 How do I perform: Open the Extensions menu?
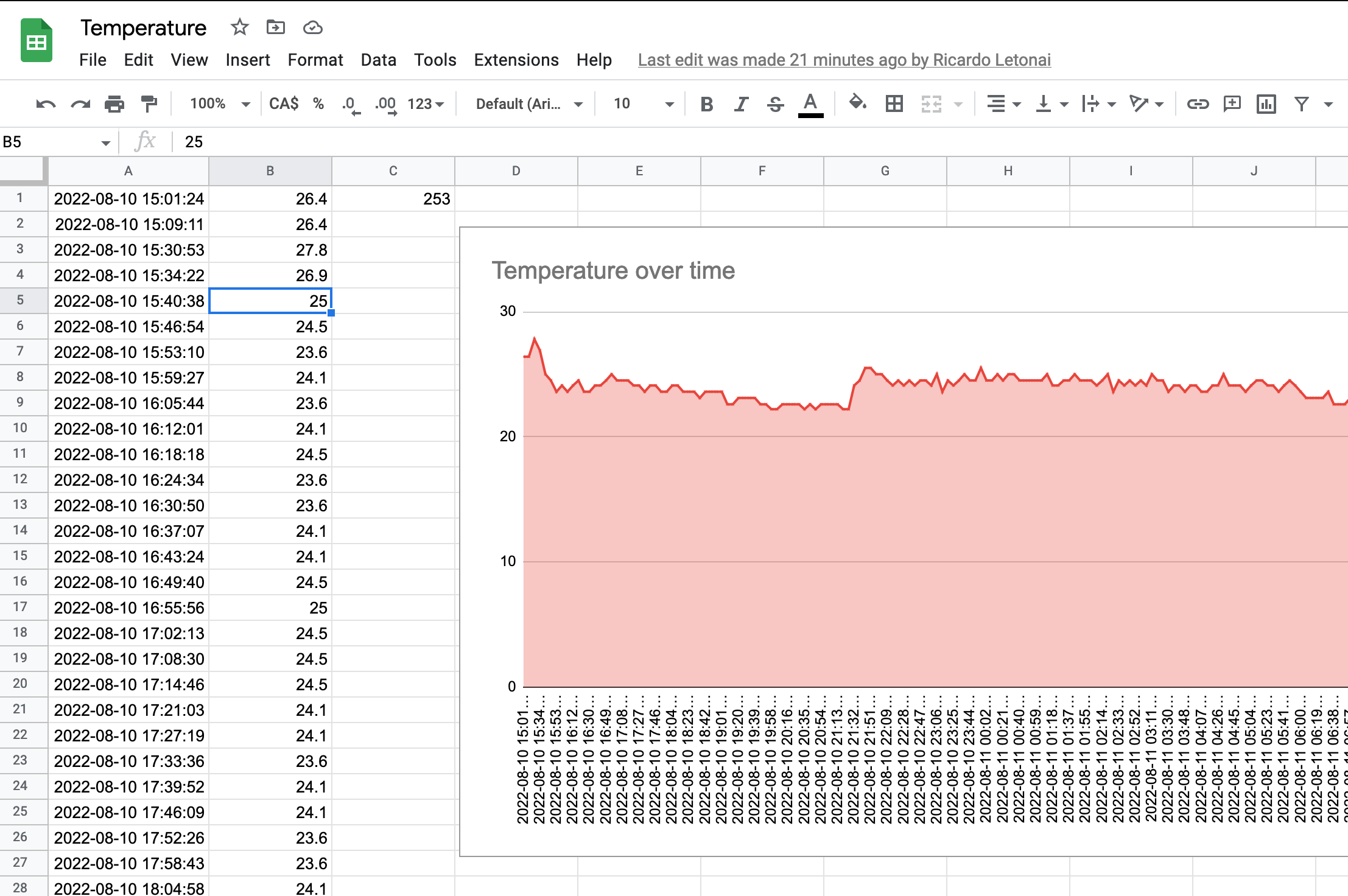(516, 60)
